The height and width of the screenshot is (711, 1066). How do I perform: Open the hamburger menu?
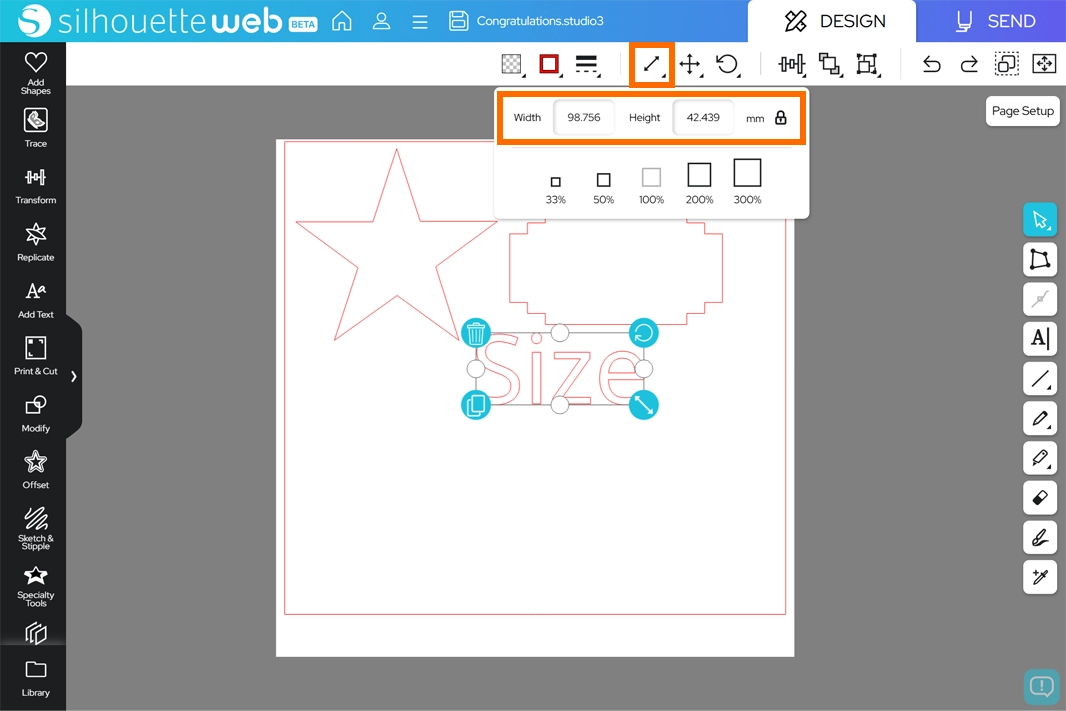[x=420, y=21]
